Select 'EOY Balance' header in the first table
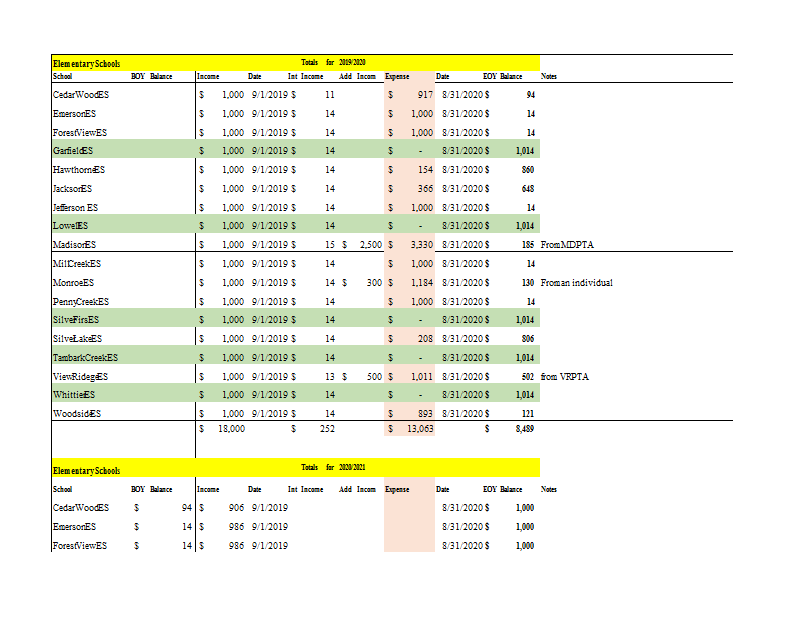The width and height of the screenshot is (800, 618). 503,77
